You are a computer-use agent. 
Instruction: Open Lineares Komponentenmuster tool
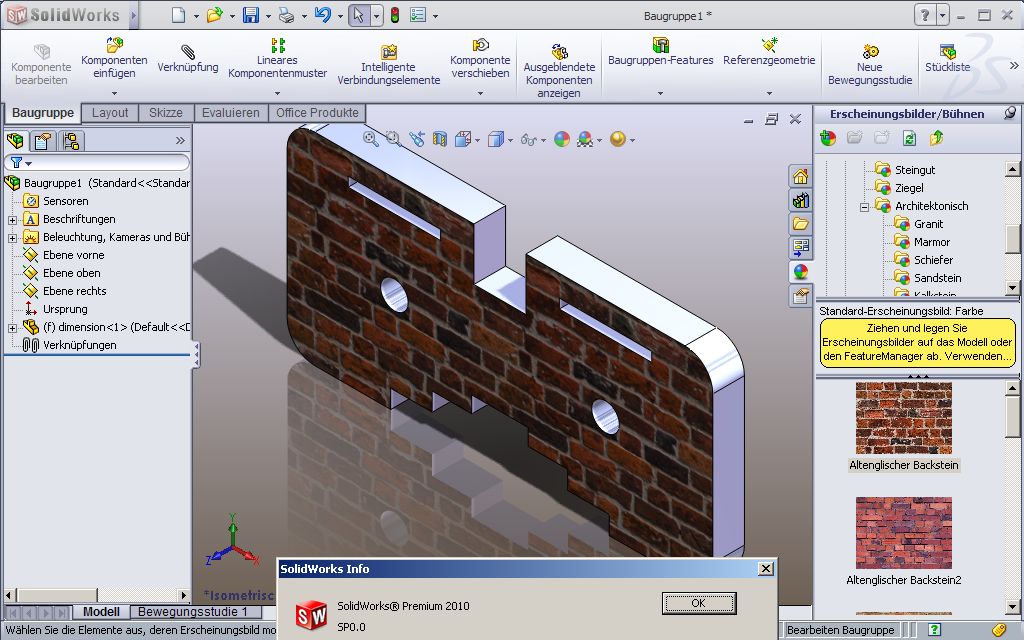click(x=278, y=57)
